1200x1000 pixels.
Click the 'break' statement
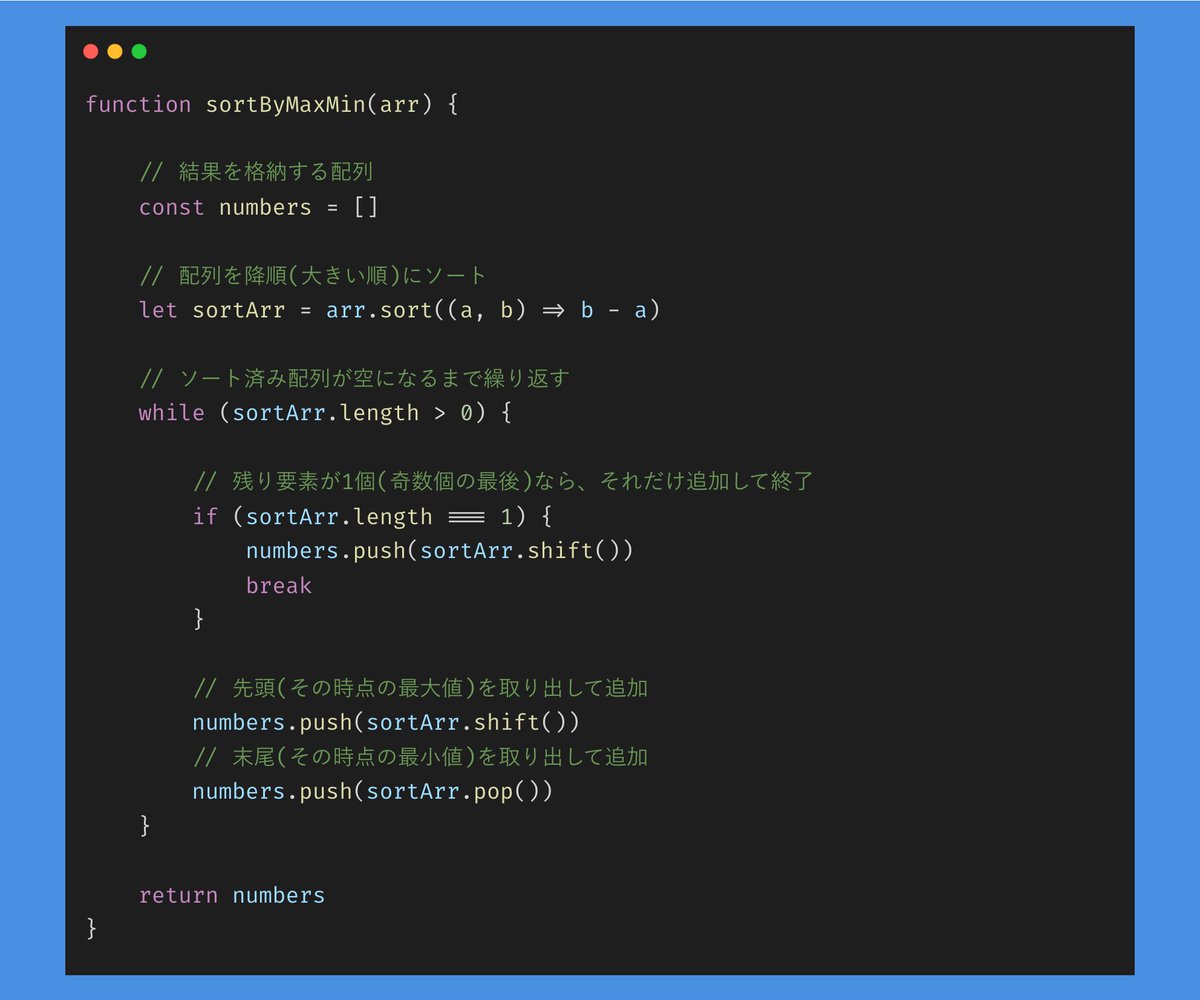coord(279,585)
